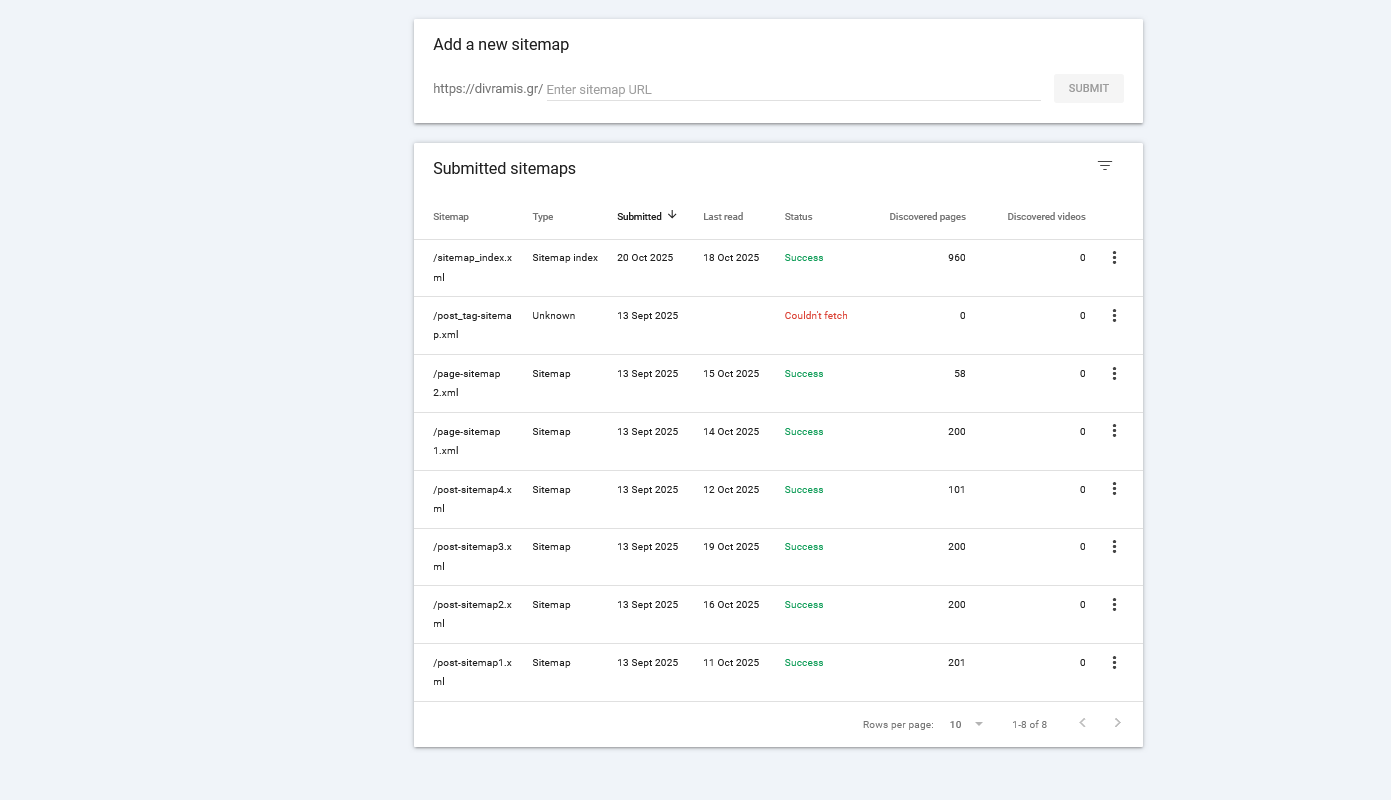
Task: Open the rows per page dropdown
Action: coord(964,723)
